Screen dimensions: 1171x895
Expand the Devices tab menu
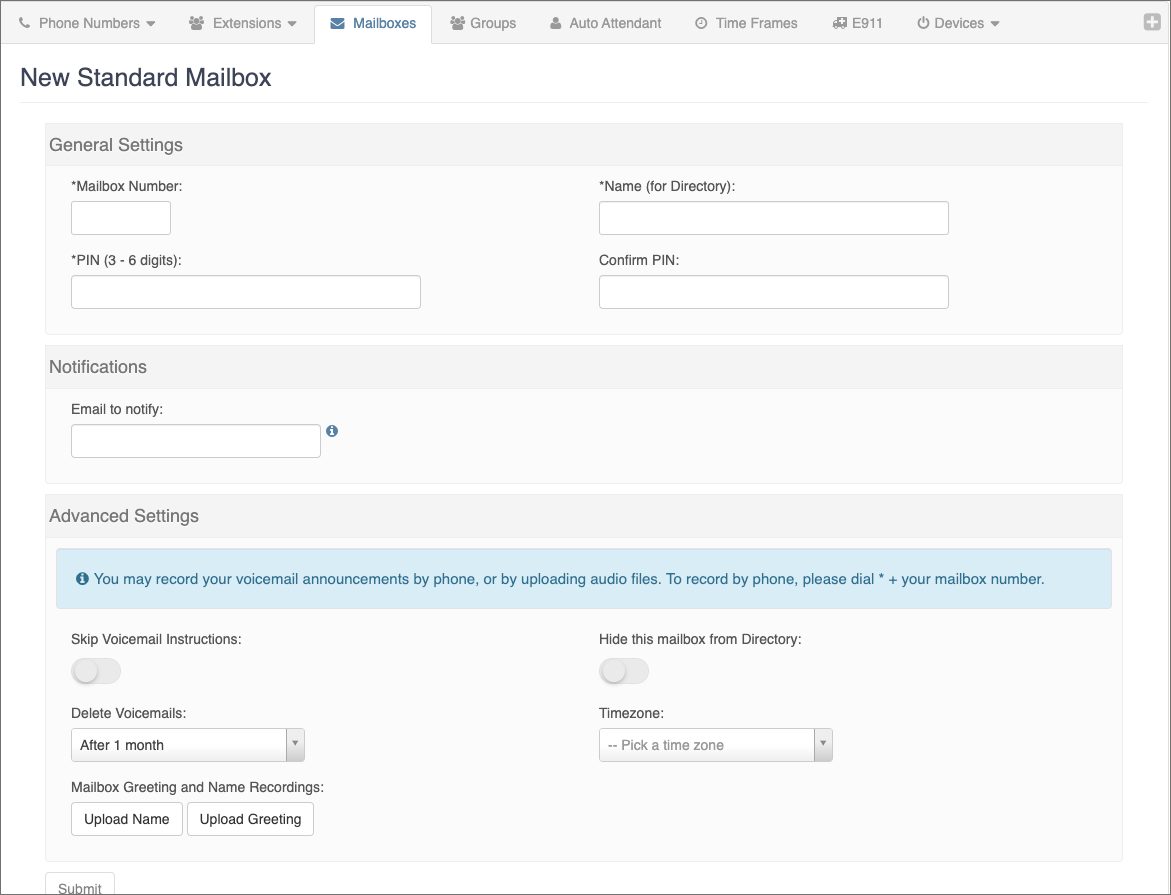958,23
